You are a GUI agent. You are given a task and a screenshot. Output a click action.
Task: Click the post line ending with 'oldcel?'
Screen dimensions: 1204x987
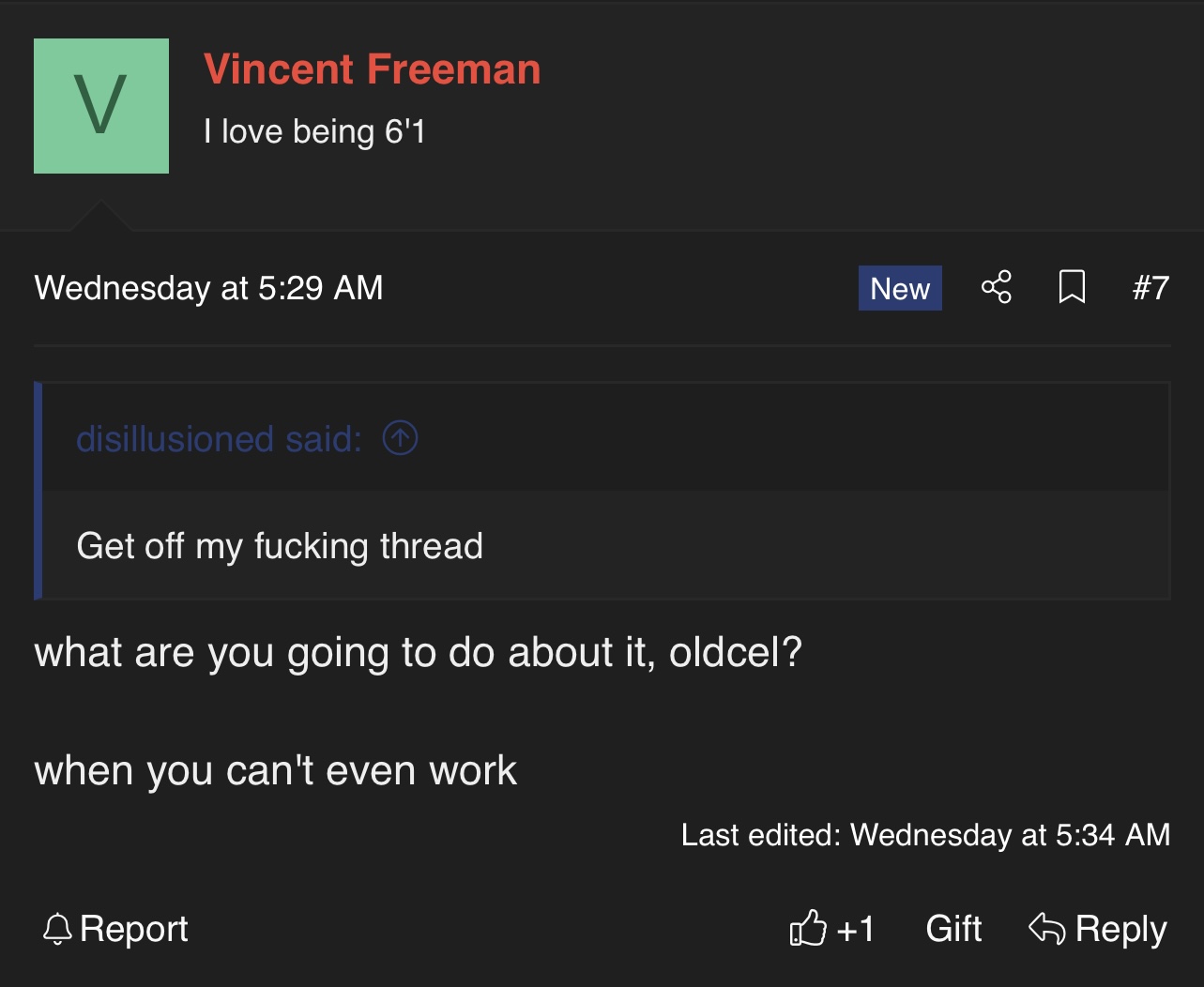tap(419, 653)
